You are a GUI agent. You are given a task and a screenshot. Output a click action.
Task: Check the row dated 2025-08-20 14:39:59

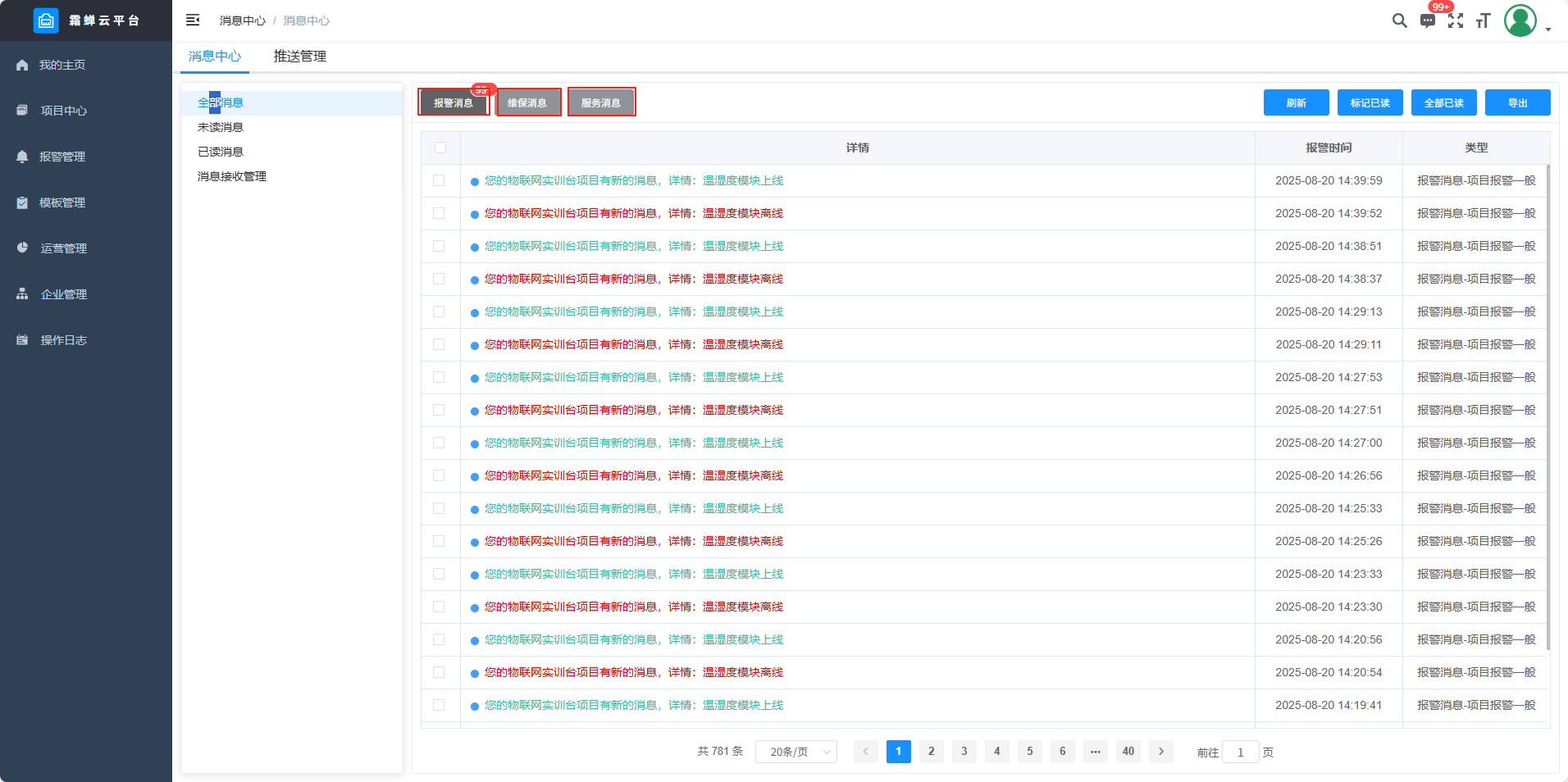coord(439,180)
